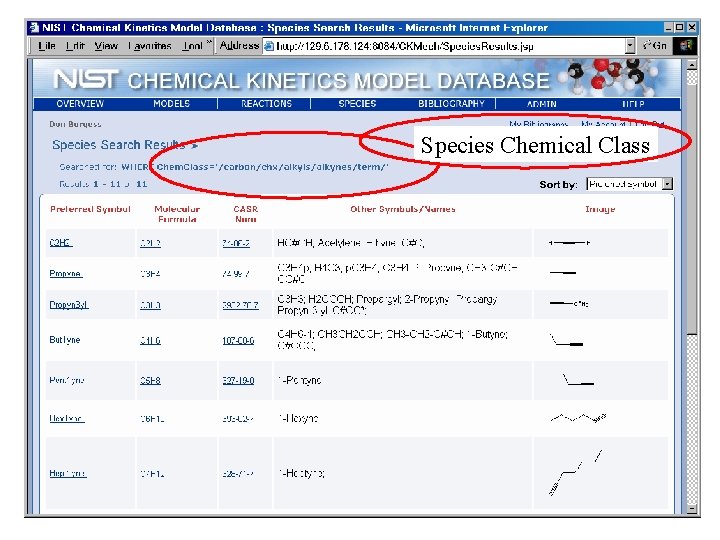The image size is (720, 540).
Task: Click the Hexyne row symbol link
Action: click(67, 418)
